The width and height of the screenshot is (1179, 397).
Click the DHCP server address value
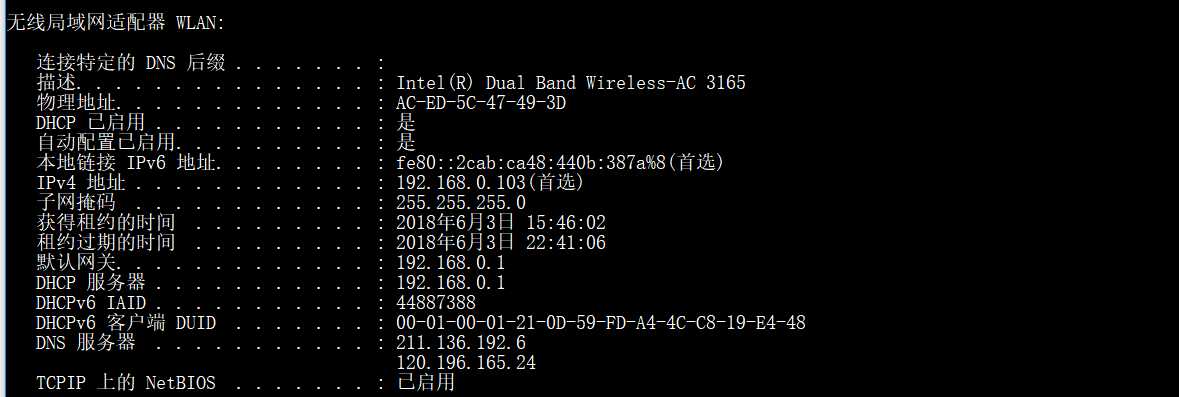coord(450,283)
